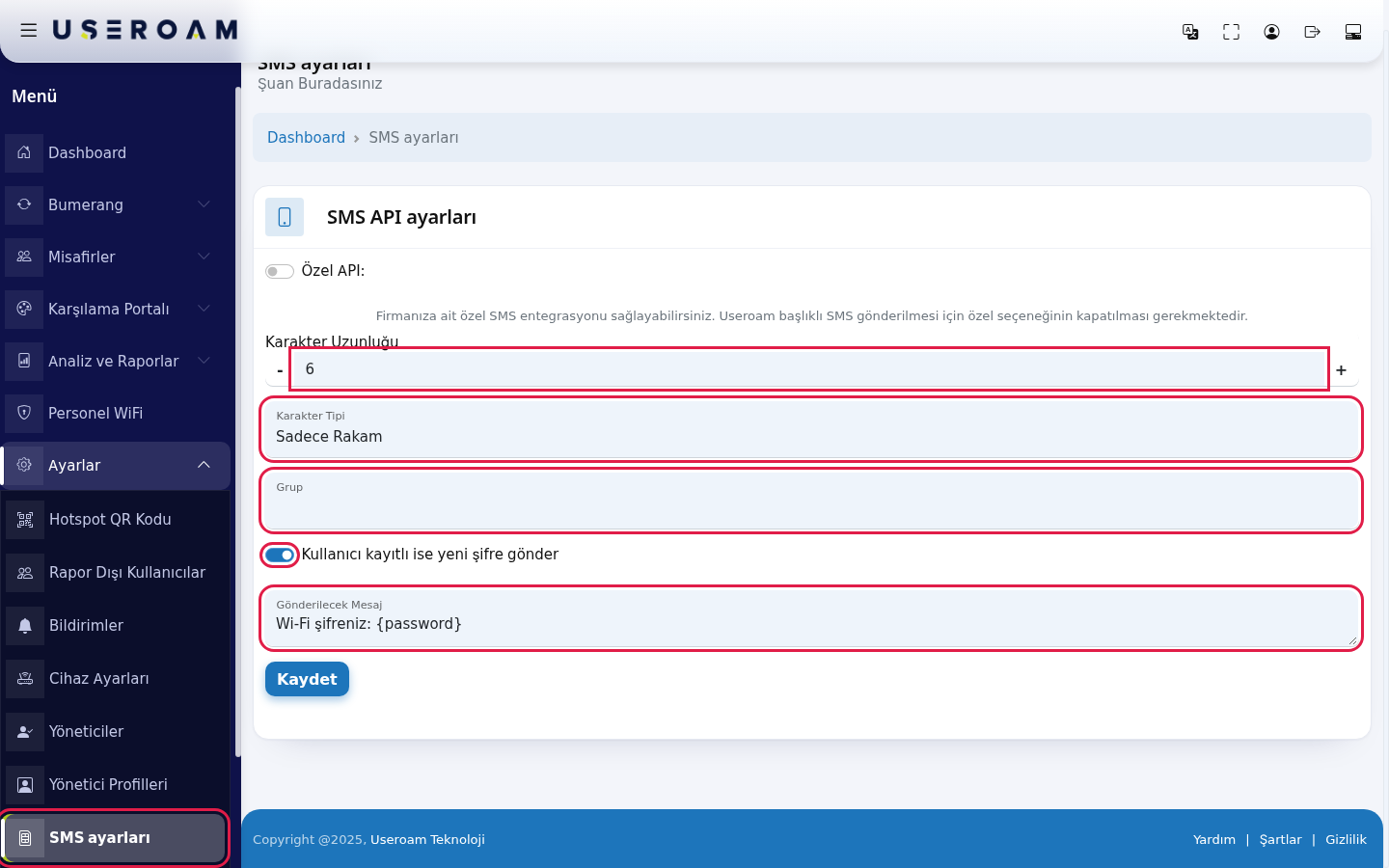Expand the Bumerang menu chevron

tap(204, 204)
